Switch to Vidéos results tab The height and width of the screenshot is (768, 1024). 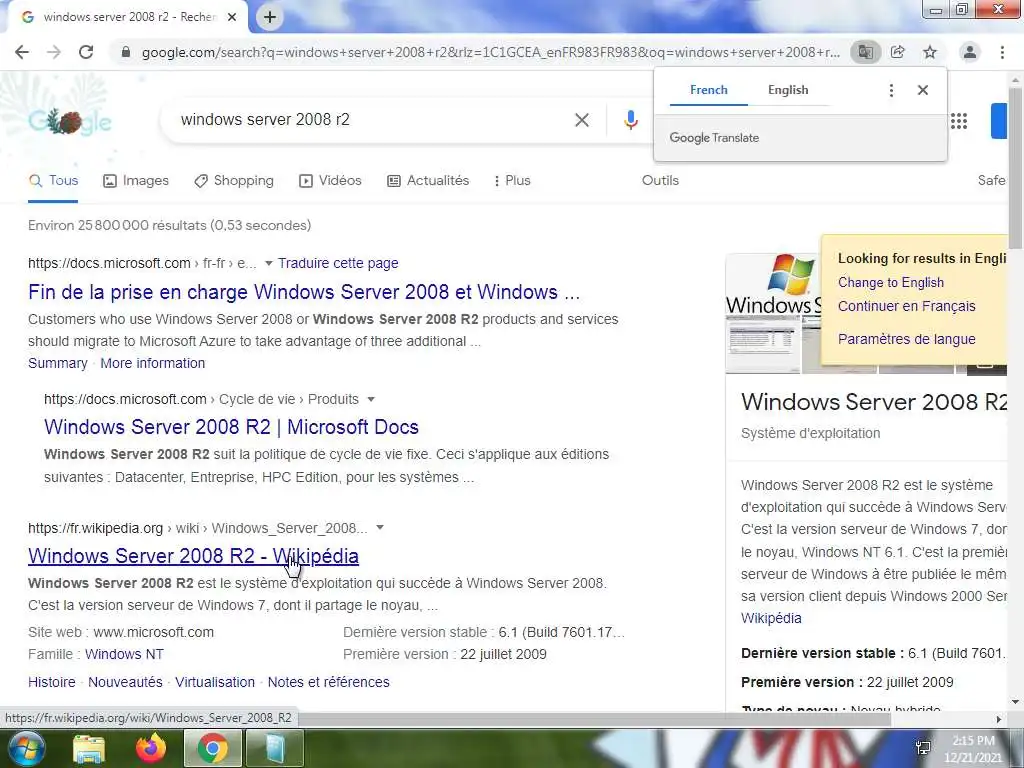[x=330, y=181]
